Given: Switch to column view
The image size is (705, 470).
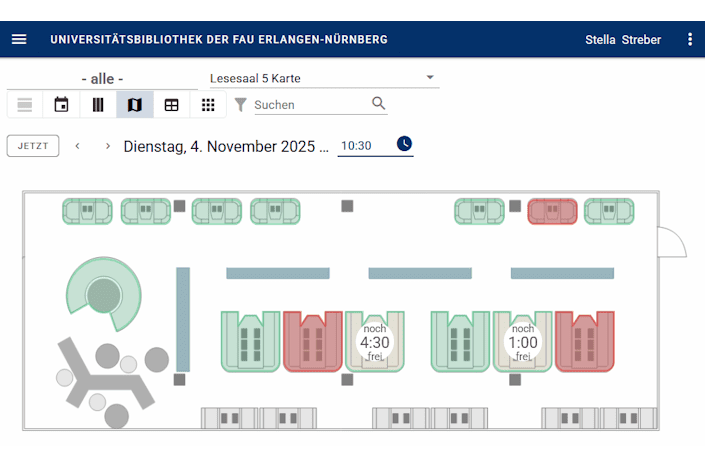Looking at the screenshot, I should [98, 105].
